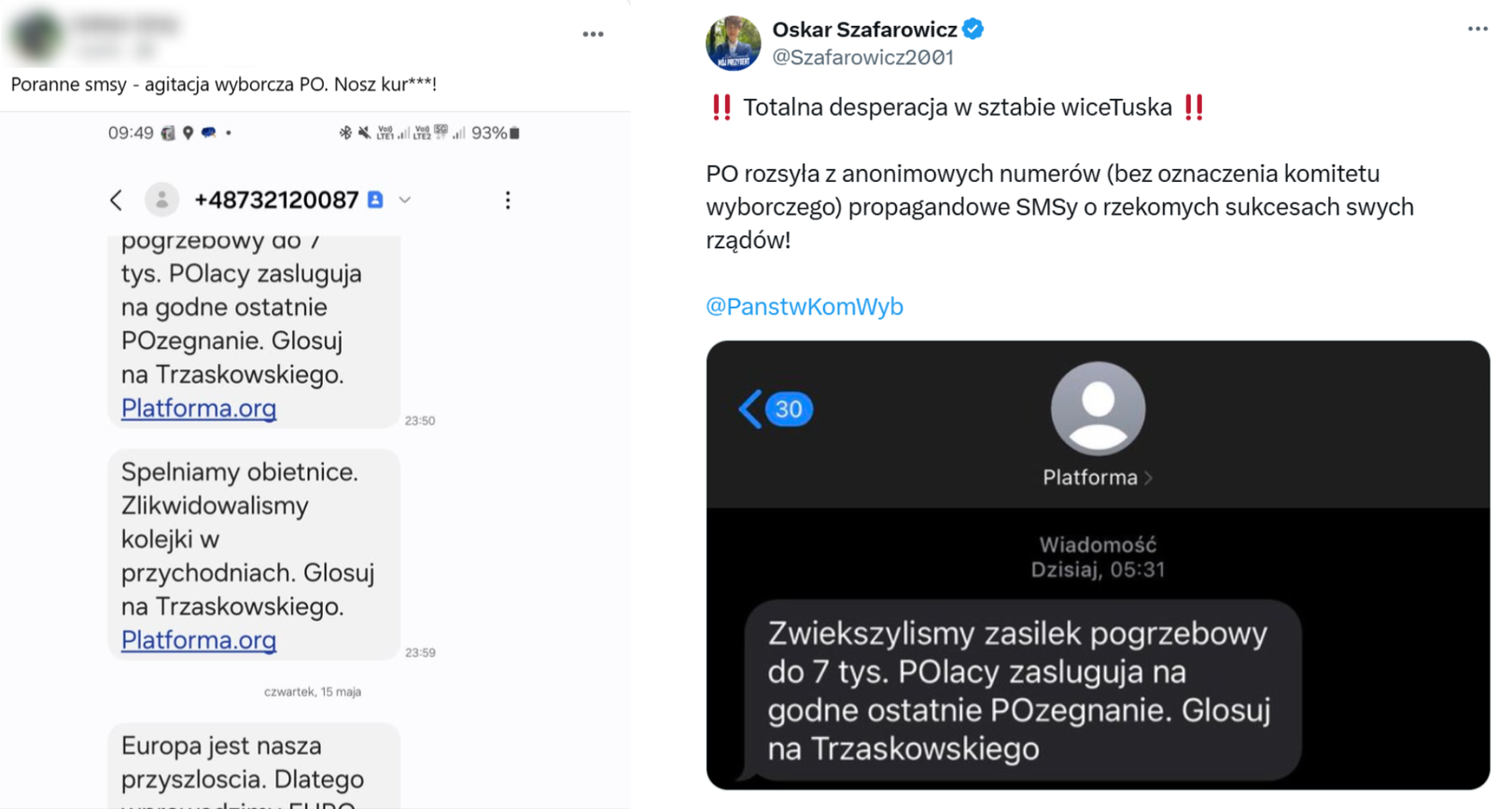
Task: Tap the back arrow in the SMS conversation
Action: tap(116, 199)
